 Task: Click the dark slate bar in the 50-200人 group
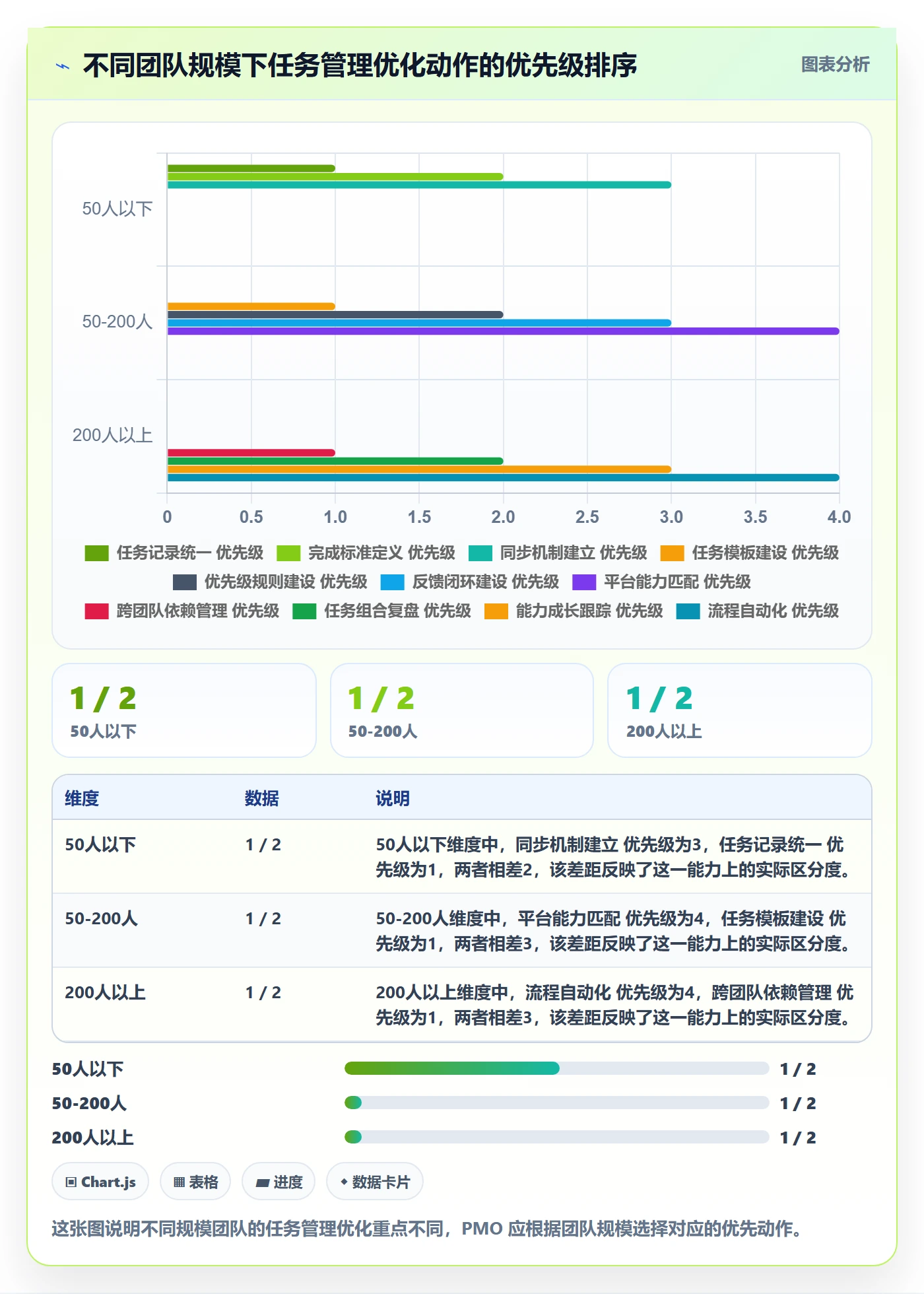pos(335,315)
